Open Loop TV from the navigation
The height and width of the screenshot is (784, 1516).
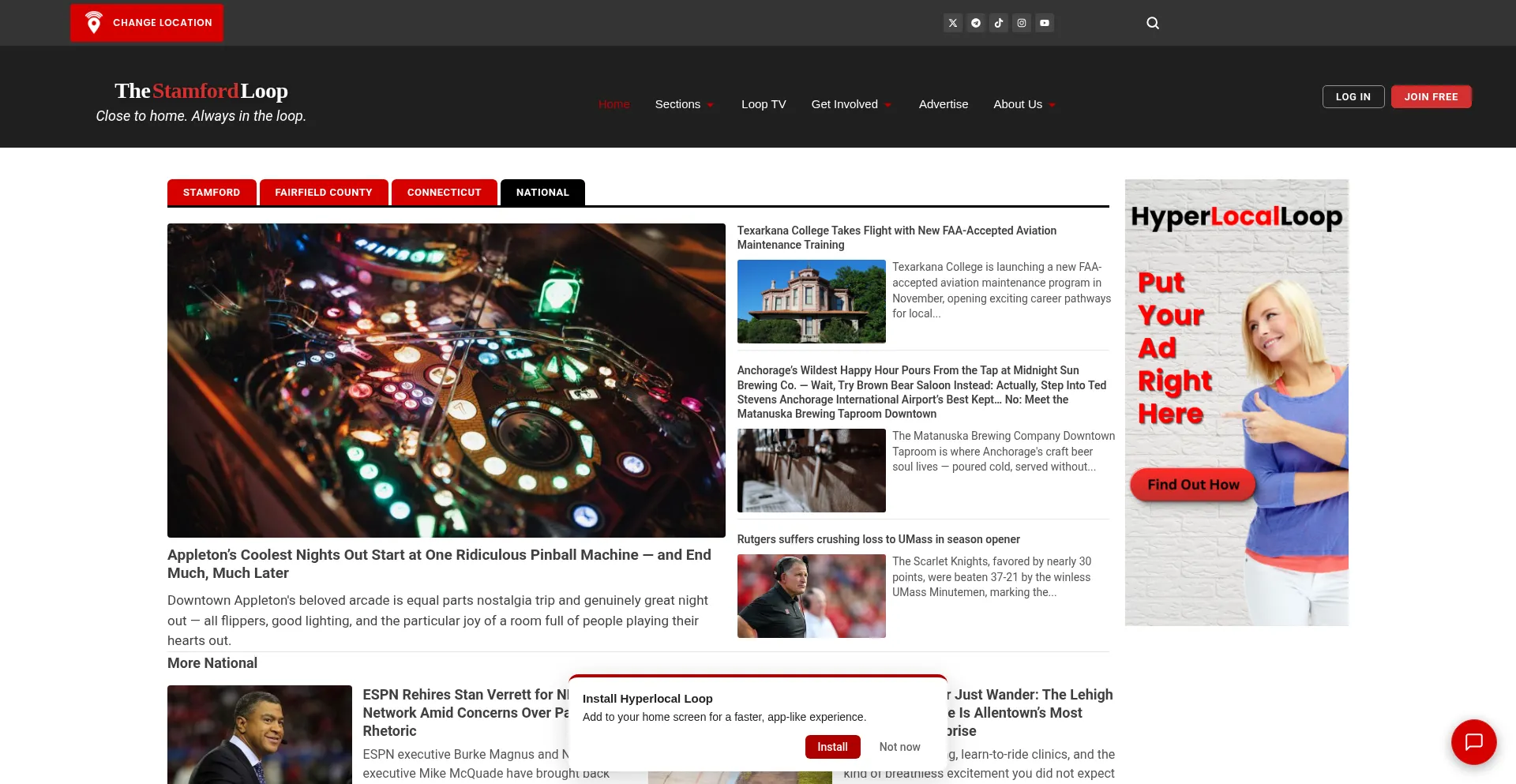click(764, 104)
